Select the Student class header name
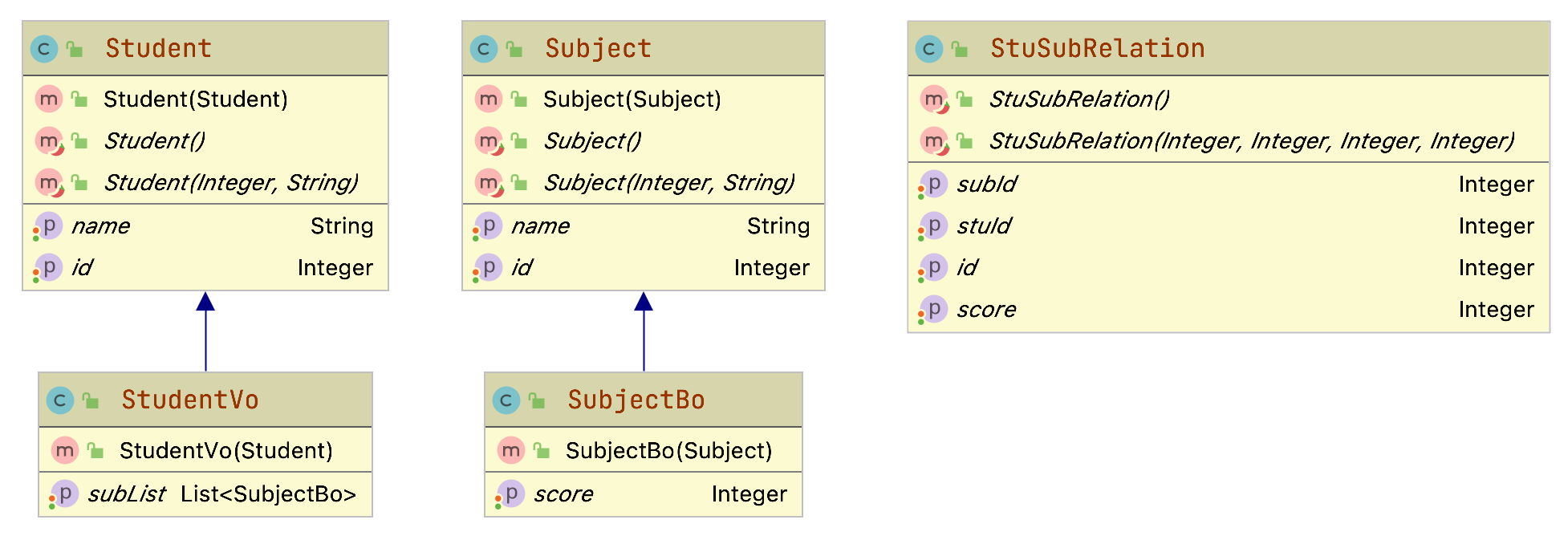The height and width of the screenshot is (536, 1568). (x=158, y=49)
